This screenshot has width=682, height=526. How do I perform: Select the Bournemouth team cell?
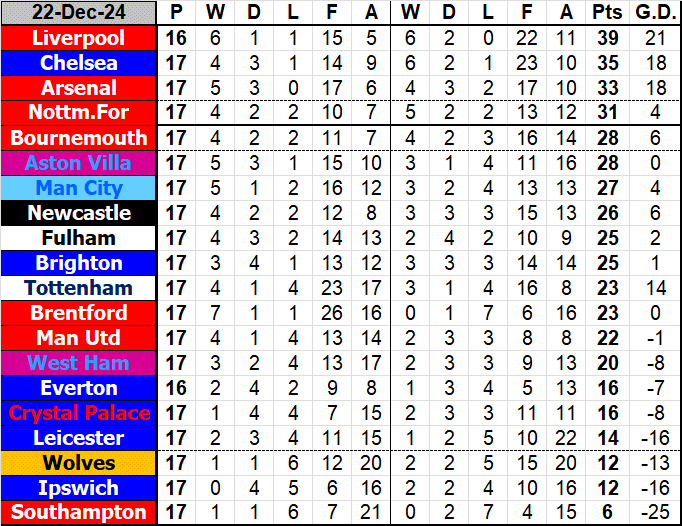click(79, 138)
